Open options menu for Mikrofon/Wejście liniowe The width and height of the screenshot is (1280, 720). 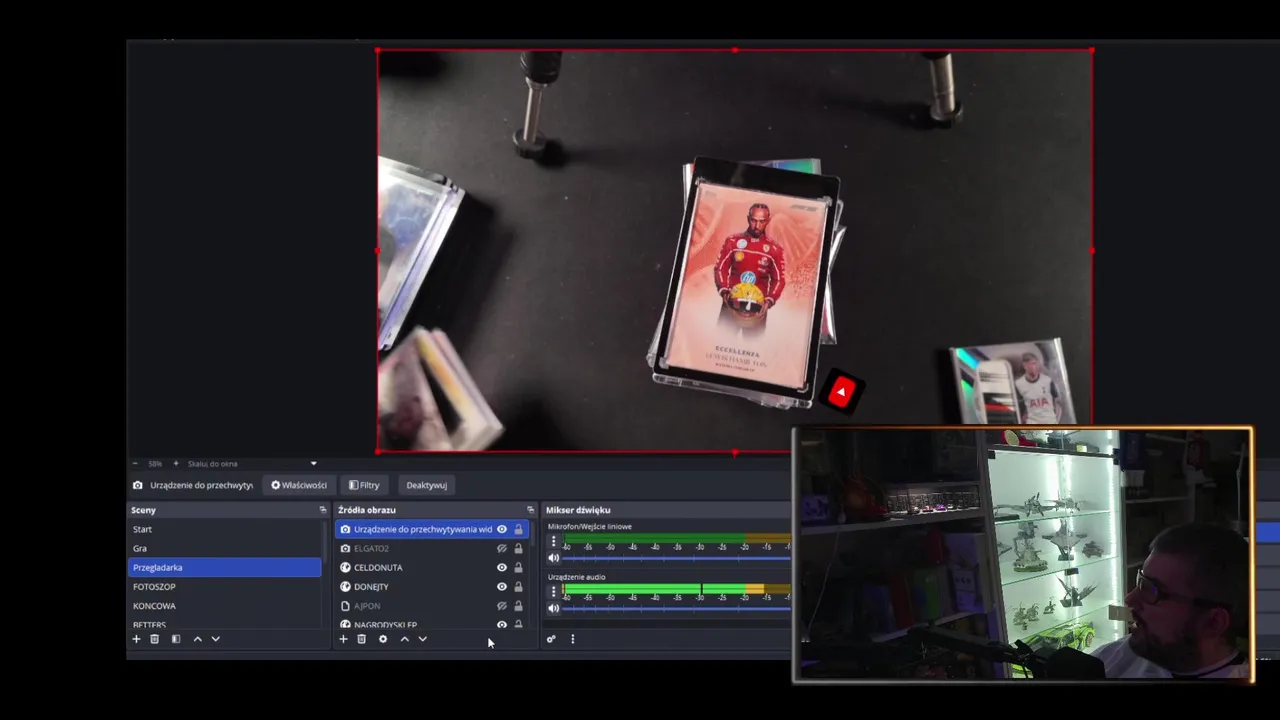553,541
